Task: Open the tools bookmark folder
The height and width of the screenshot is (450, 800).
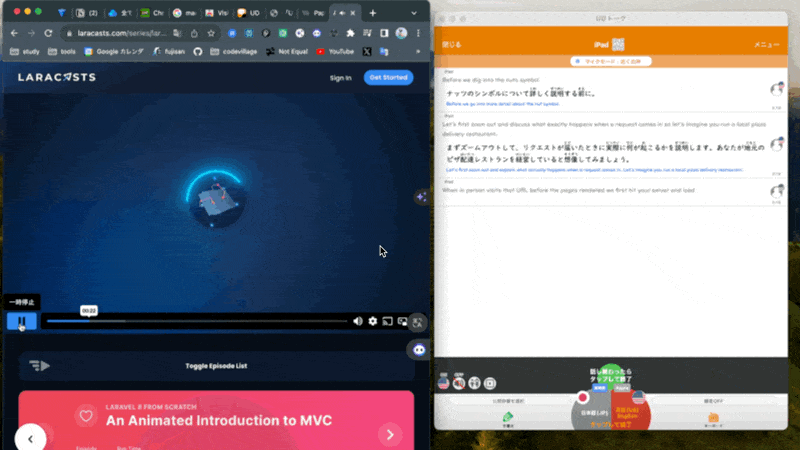Action: (62, 52)
